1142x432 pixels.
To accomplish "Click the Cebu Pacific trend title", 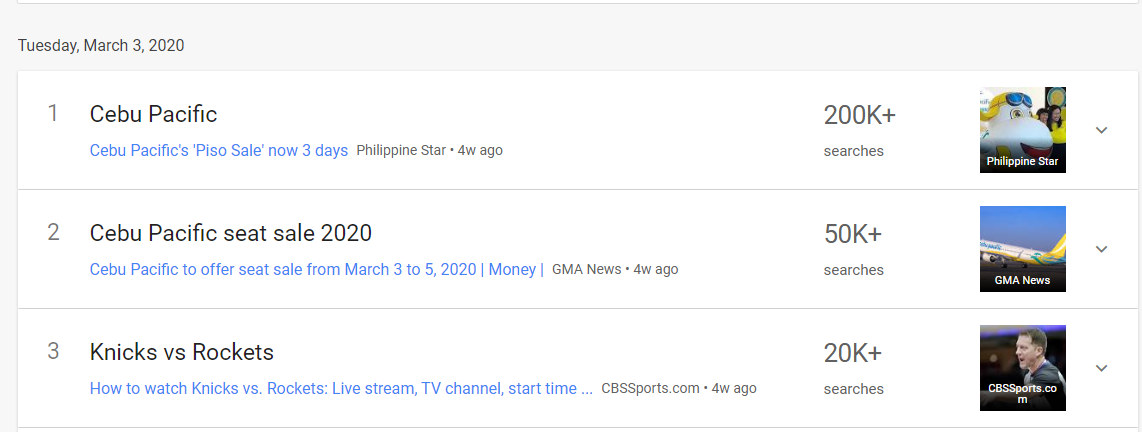I will coord(153,114).
